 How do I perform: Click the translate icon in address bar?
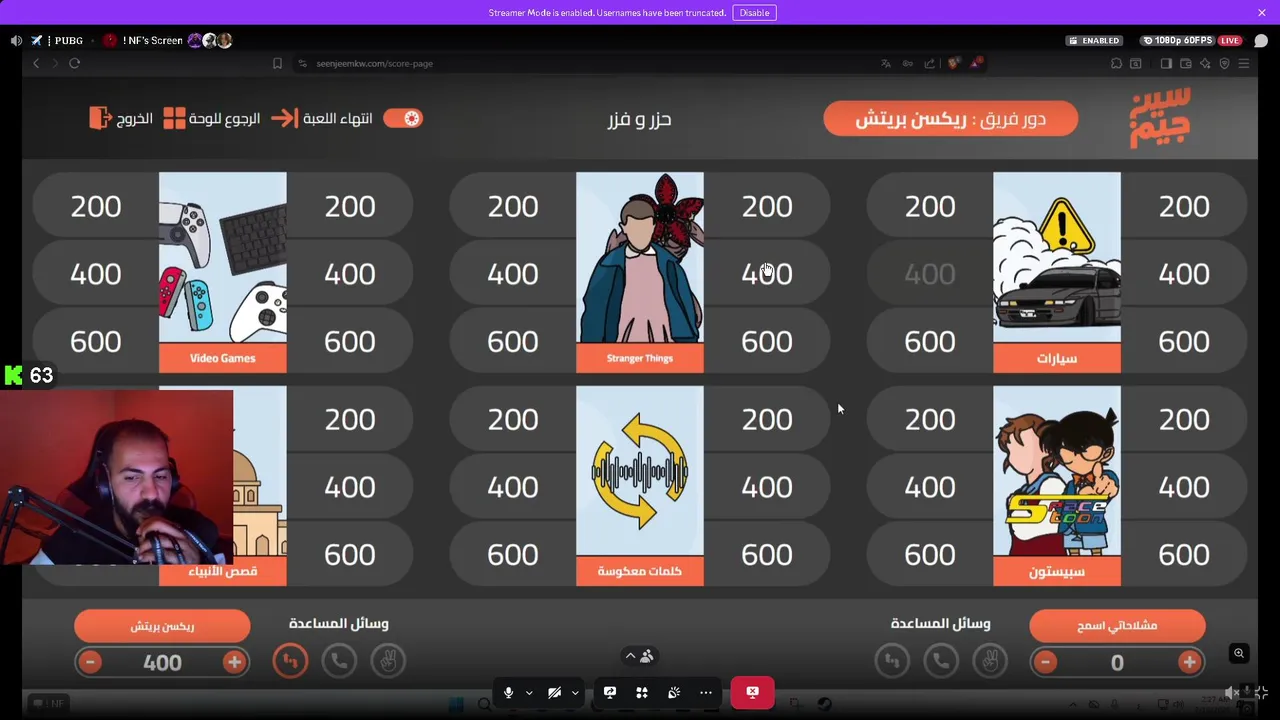(x=886, y=63)
